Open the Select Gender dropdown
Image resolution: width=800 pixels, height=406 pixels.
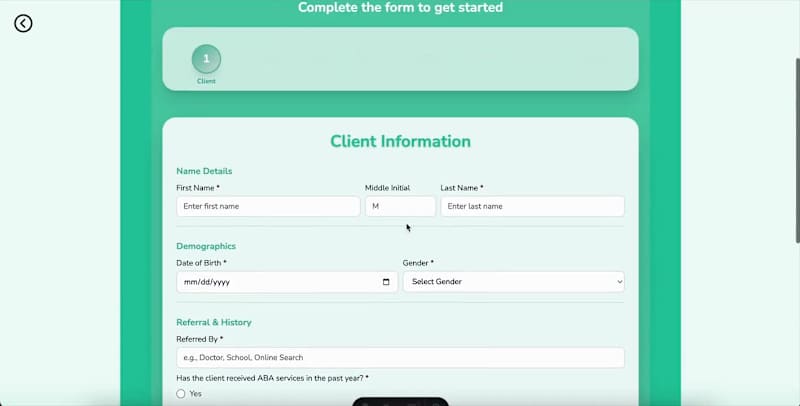[514, 282]
